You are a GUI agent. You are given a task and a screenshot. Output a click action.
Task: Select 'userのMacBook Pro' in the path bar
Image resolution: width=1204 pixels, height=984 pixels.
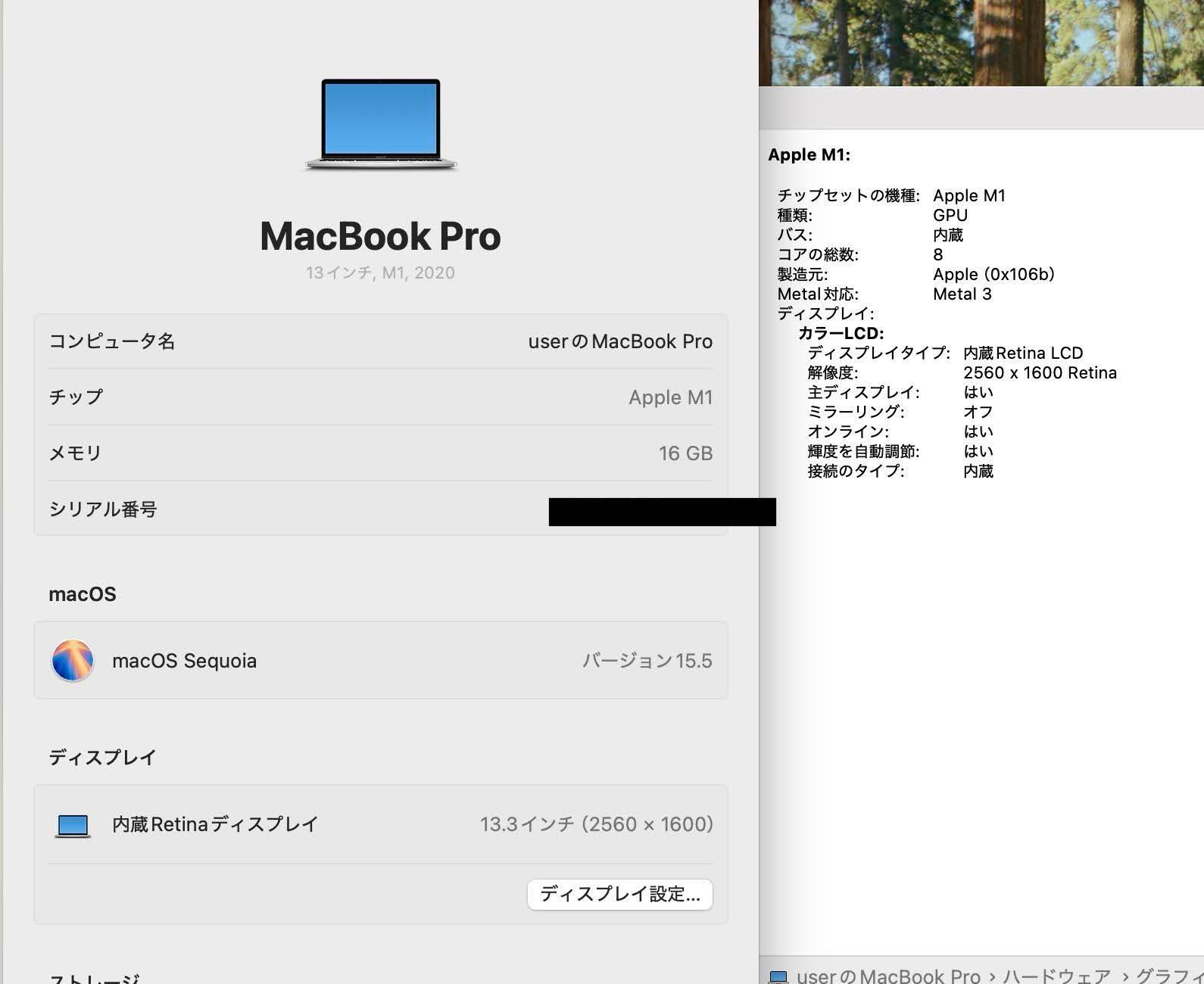coord(889,976)
